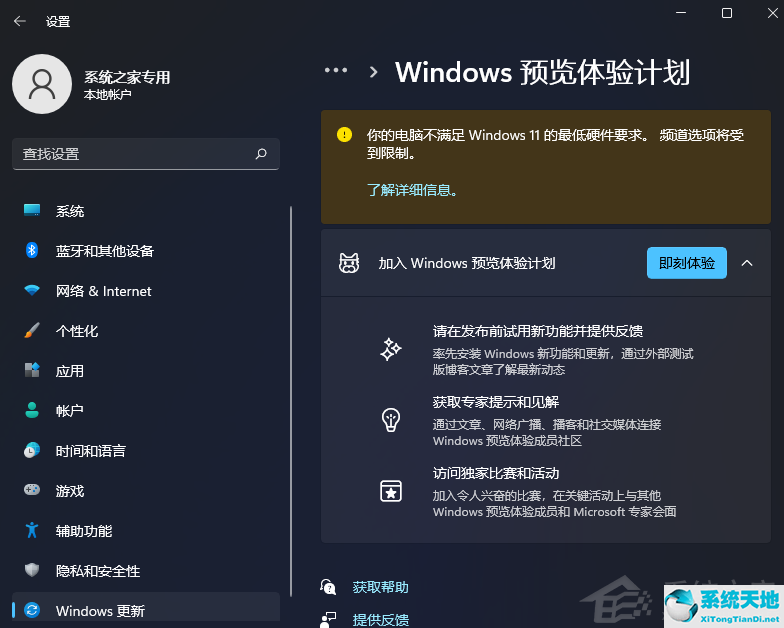Click the Windows Update sync icon
The image size is (784, 628).
32,610
